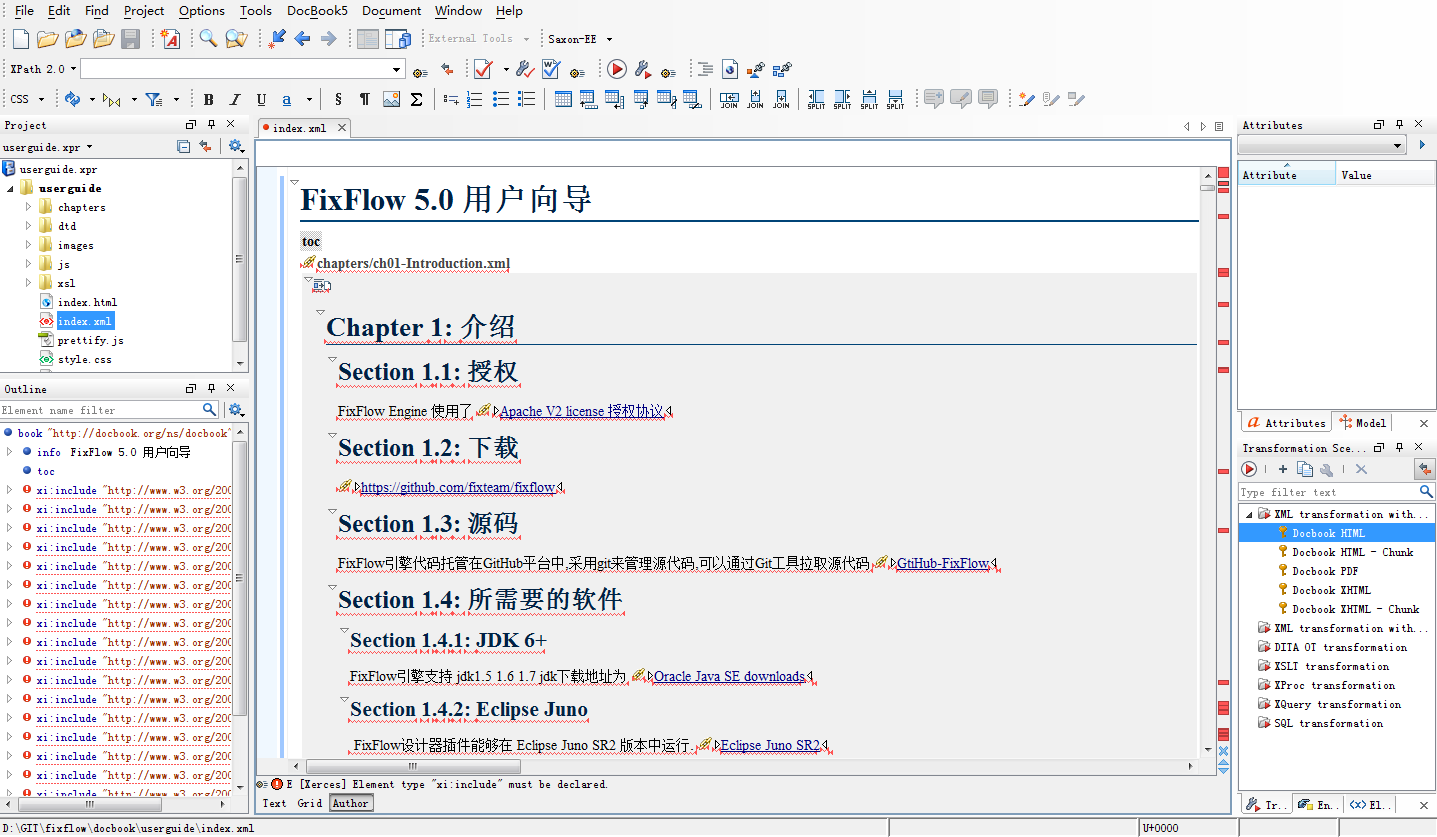Image resolution: width=1437 pixels, height=837 pixels.
Task: Click the XPath execute settings gear icon
Action: (x=420, y=72)
